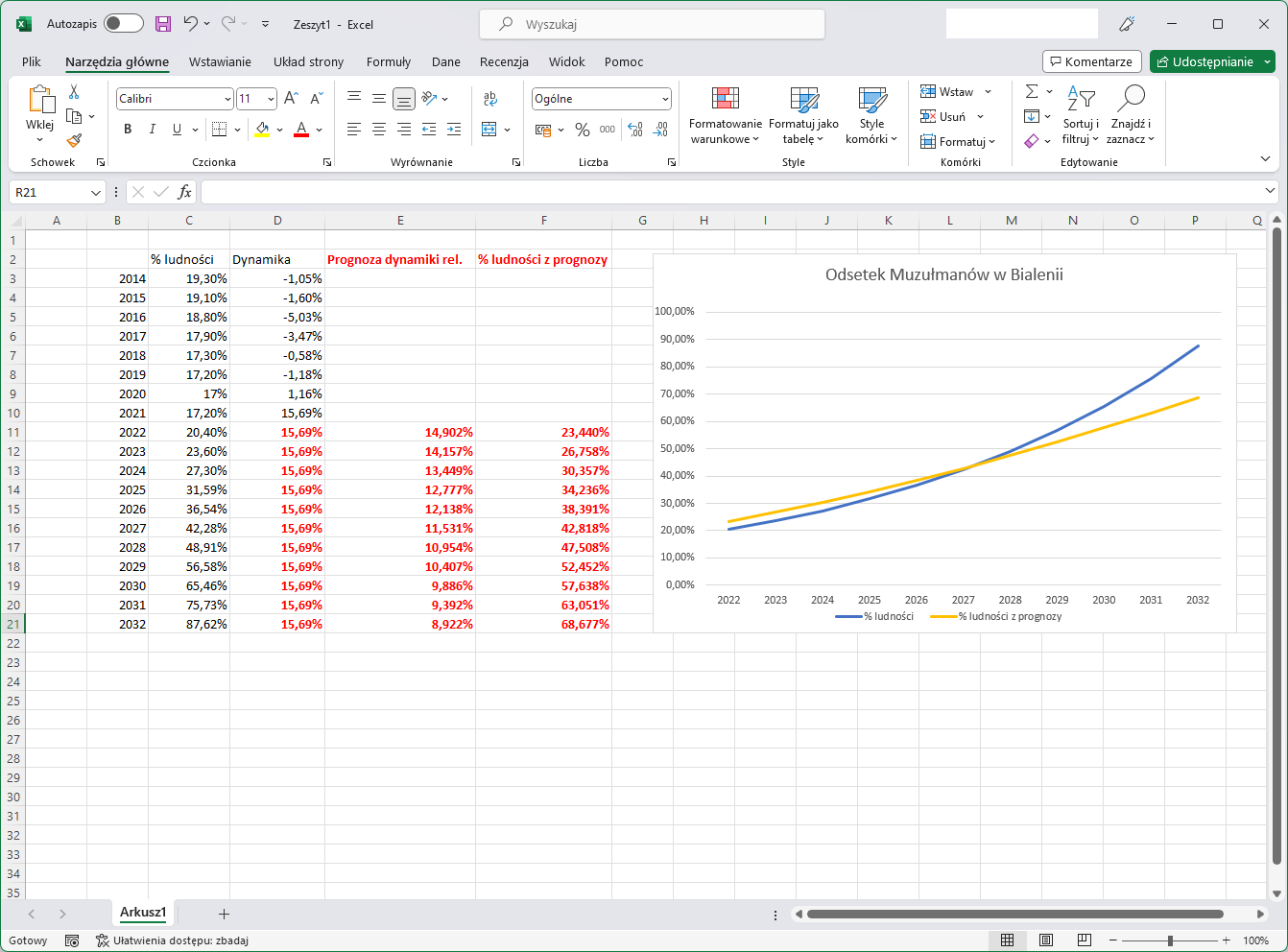Click the yellow fill color button

263,130
